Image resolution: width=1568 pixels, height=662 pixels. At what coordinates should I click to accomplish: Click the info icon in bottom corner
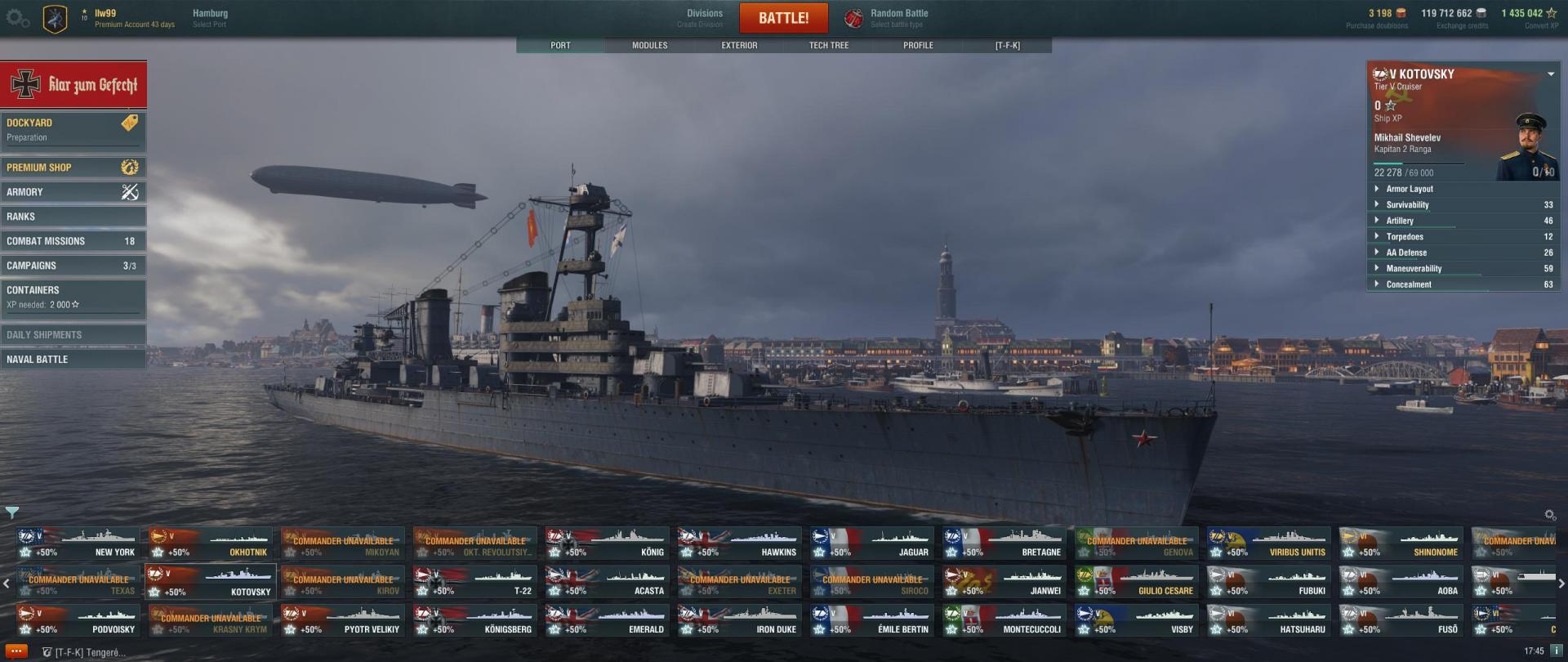pyautogui.click(x=1557, y=651)
